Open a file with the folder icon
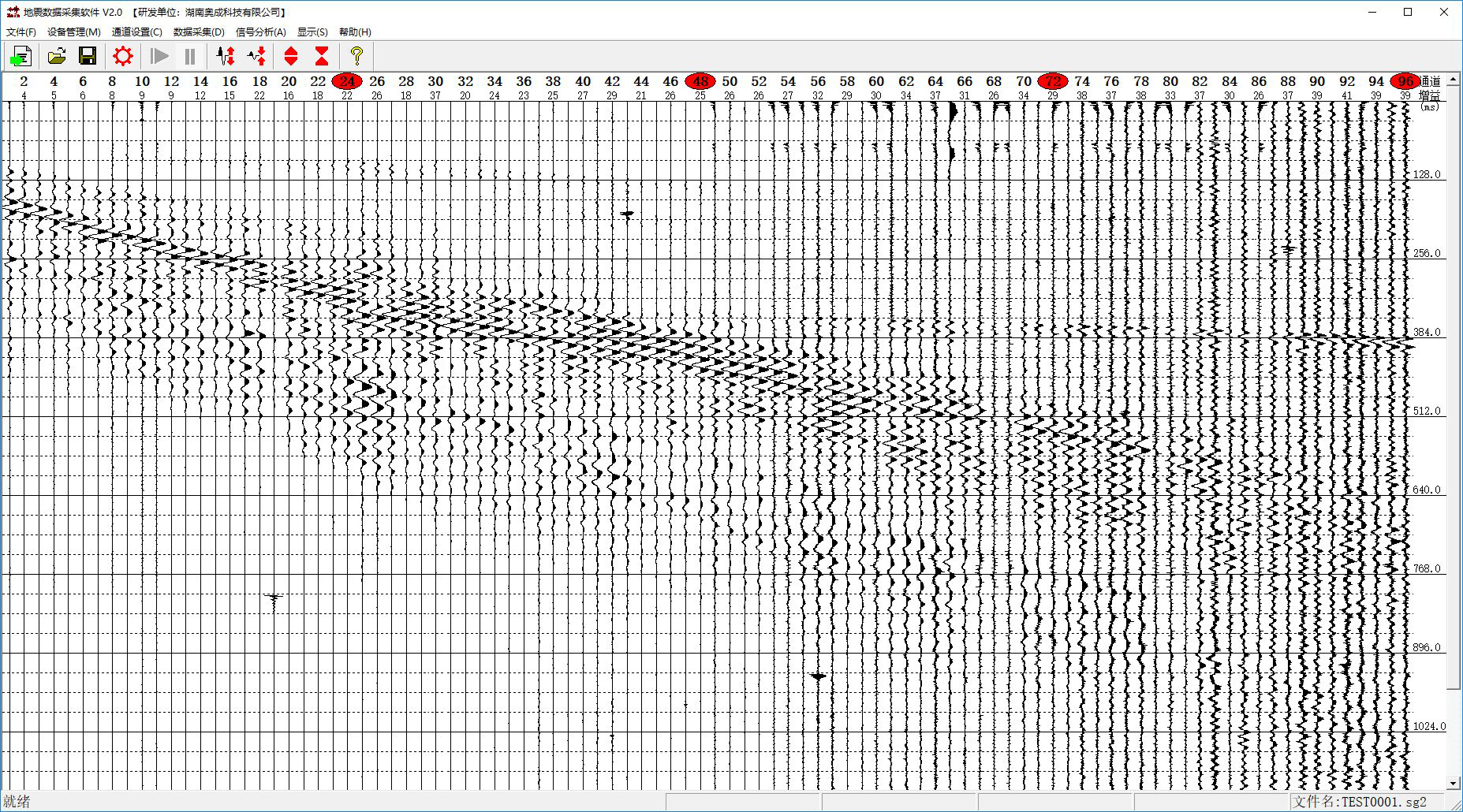 click(x=57, y=57)
